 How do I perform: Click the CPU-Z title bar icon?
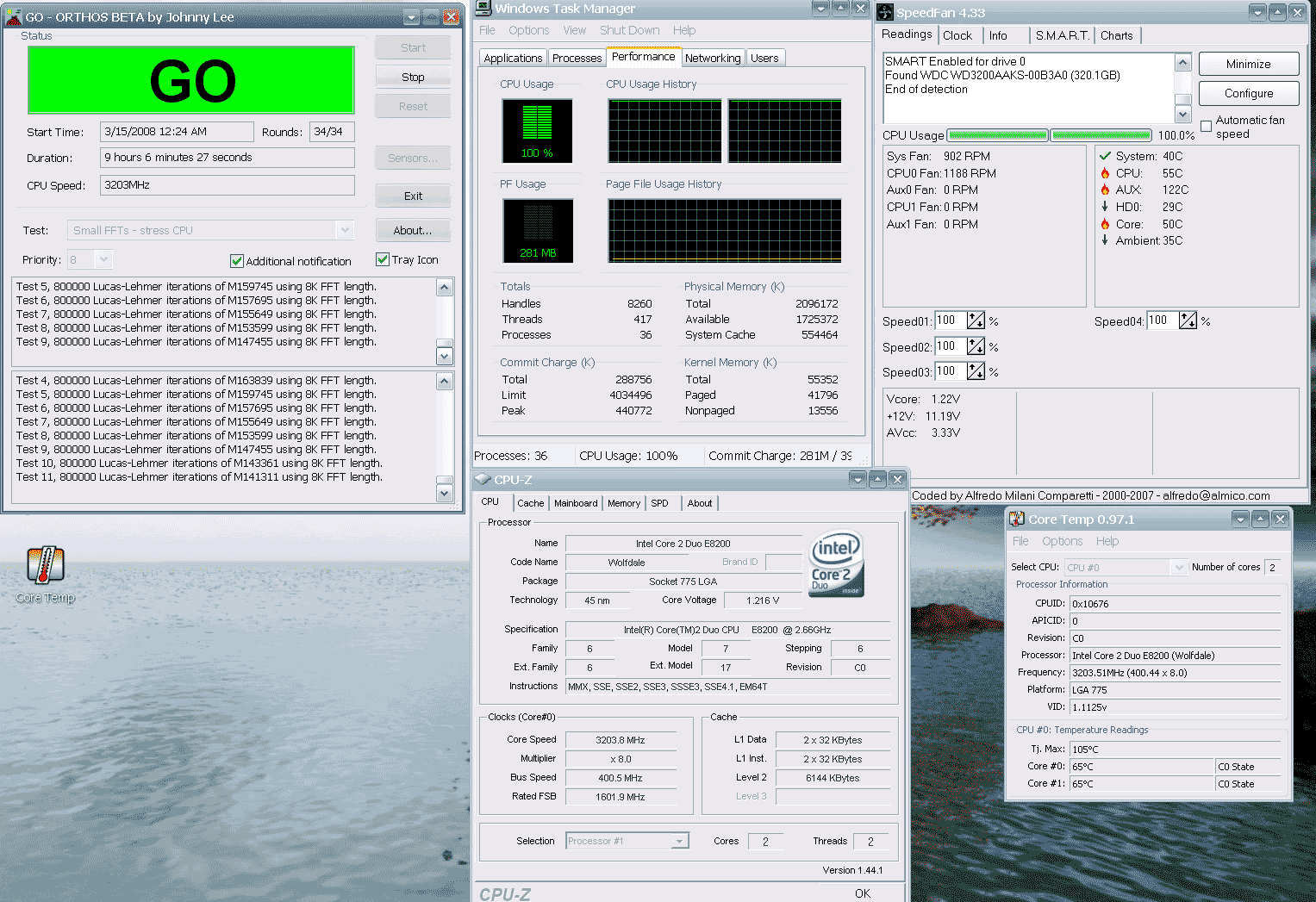pos(483,479)
